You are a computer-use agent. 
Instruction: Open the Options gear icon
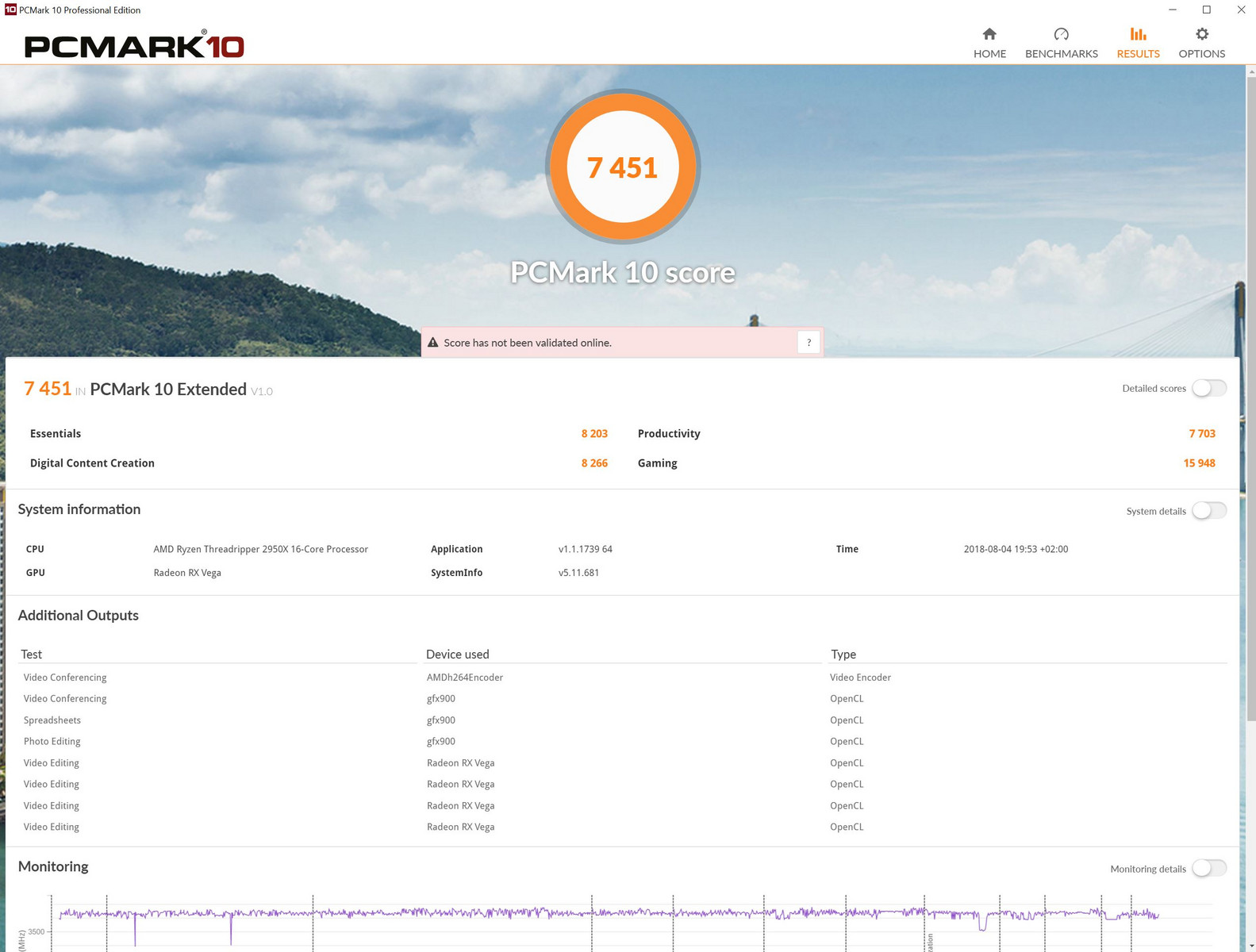point(1201,34)
